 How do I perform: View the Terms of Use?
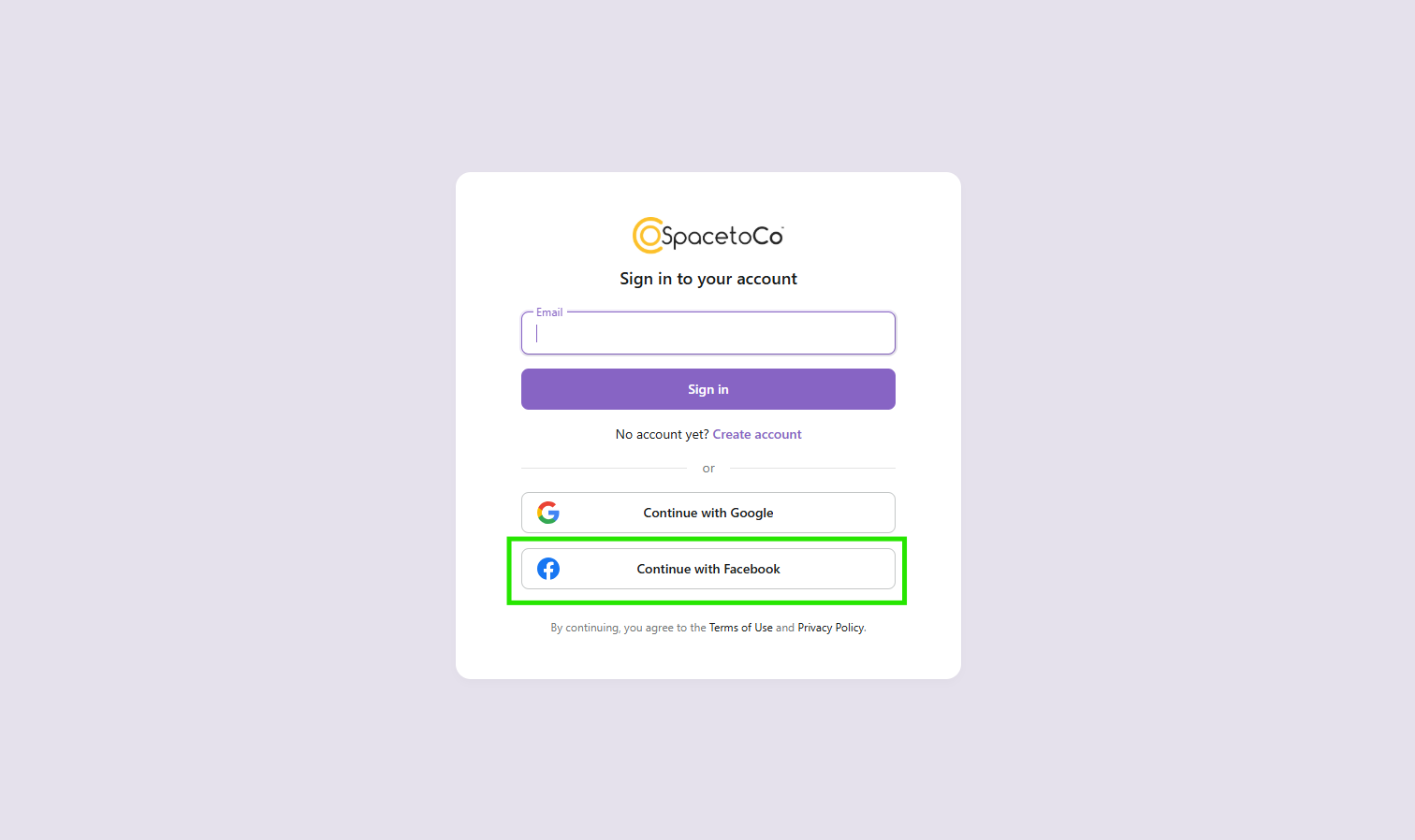coord(740,627)
